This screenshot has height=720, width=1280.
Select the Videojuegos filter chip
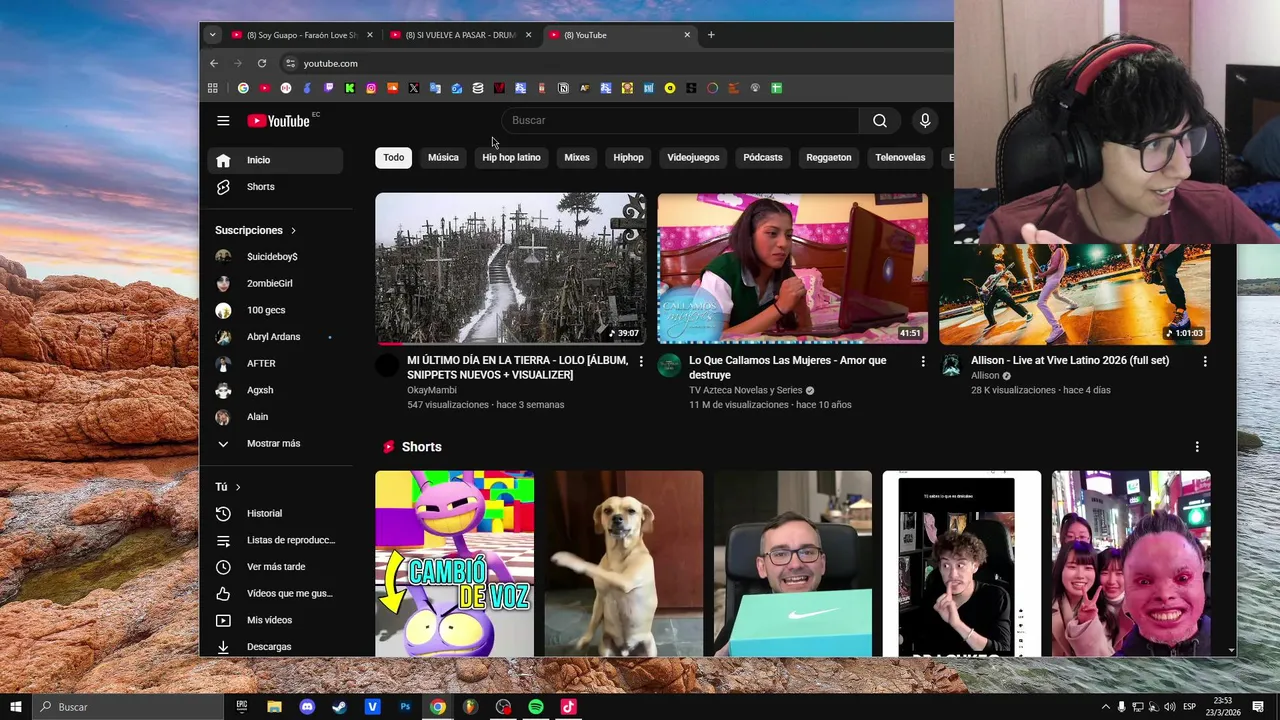pos(693,158)
